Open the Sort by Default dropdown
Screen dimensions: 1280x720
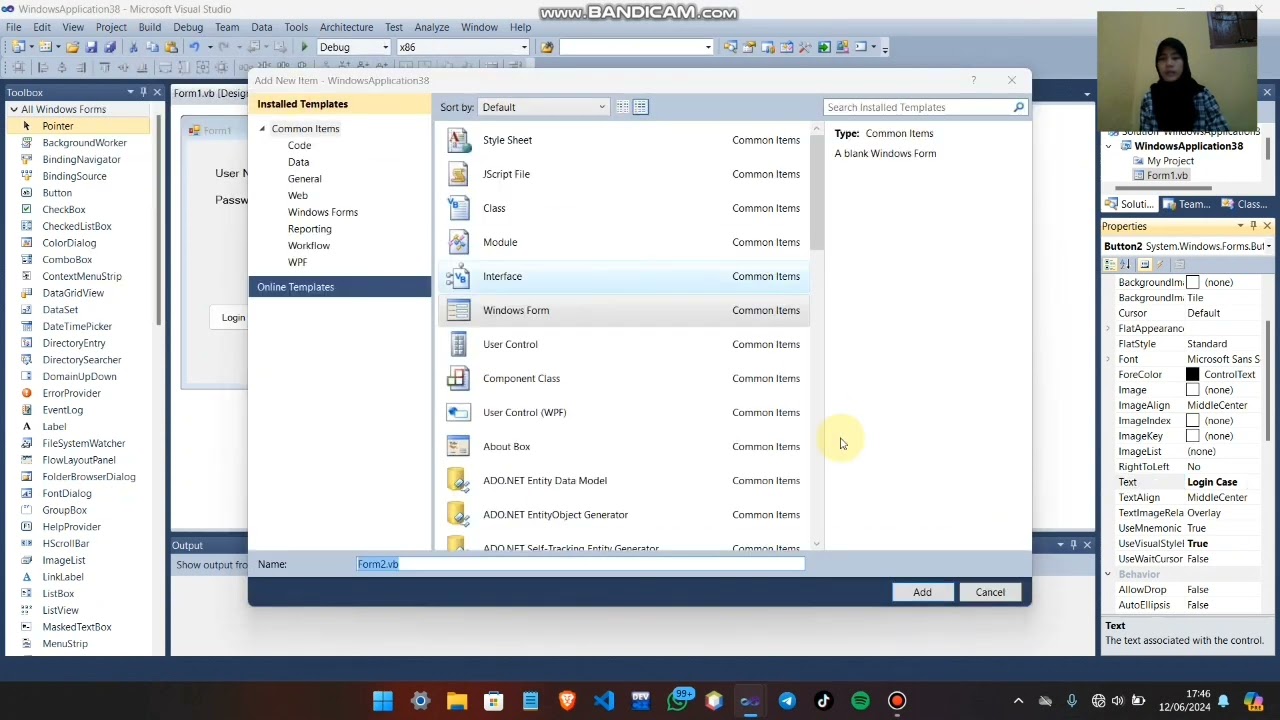click(x=544, y=107)
